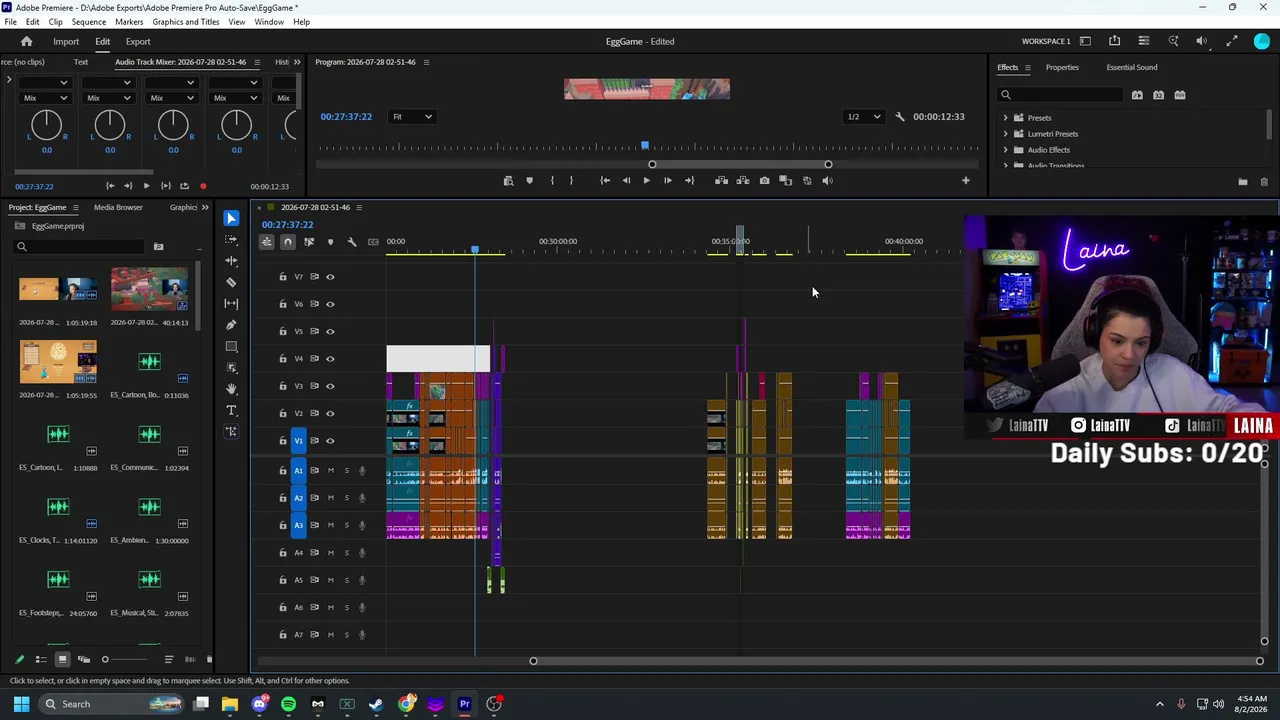This screenshot has width=1280, height=720.
Task: Open File Explorer from the taskbar
Action: coord(230,704)
